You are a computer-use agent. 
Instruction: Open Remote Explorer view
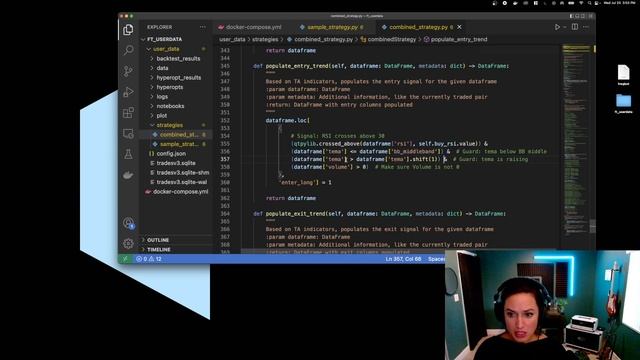128,133
